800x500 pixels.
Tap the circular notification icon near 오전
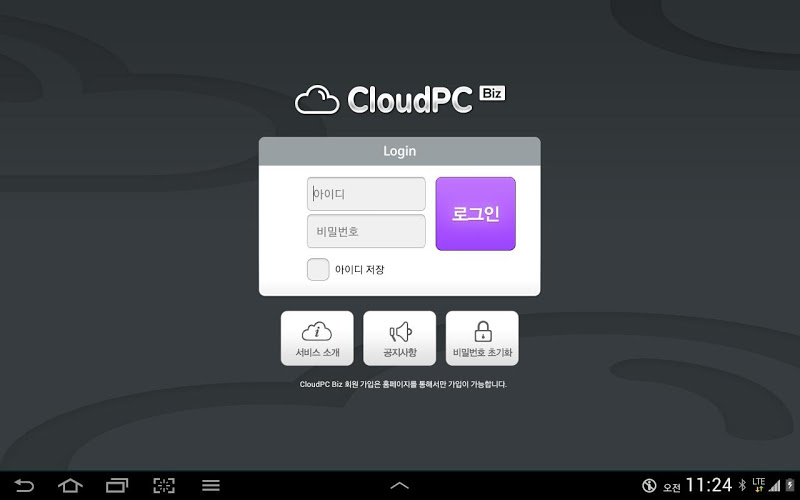click(648, 485)
